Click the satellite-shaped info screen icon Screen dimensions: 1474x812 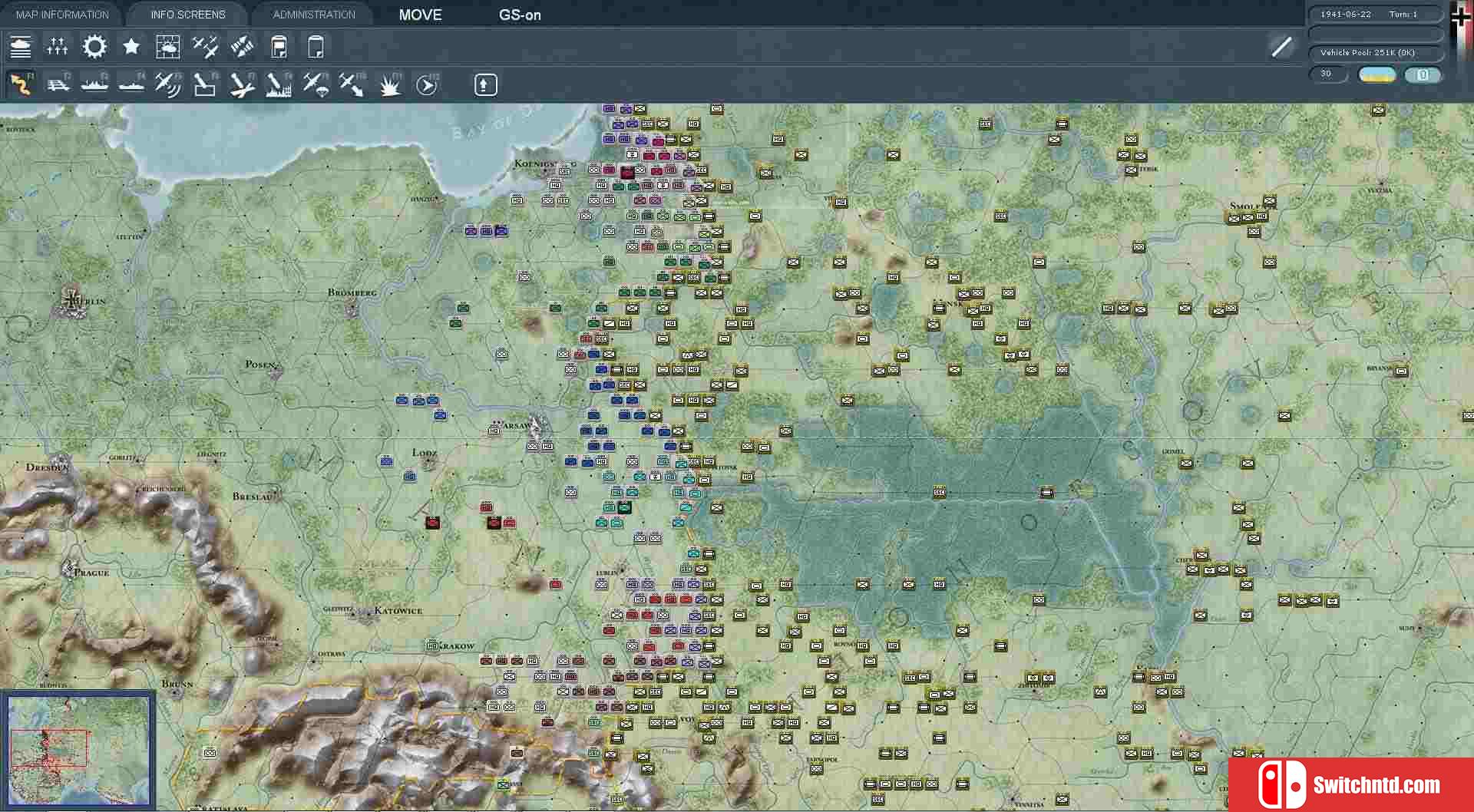click(x=242, y=47)
